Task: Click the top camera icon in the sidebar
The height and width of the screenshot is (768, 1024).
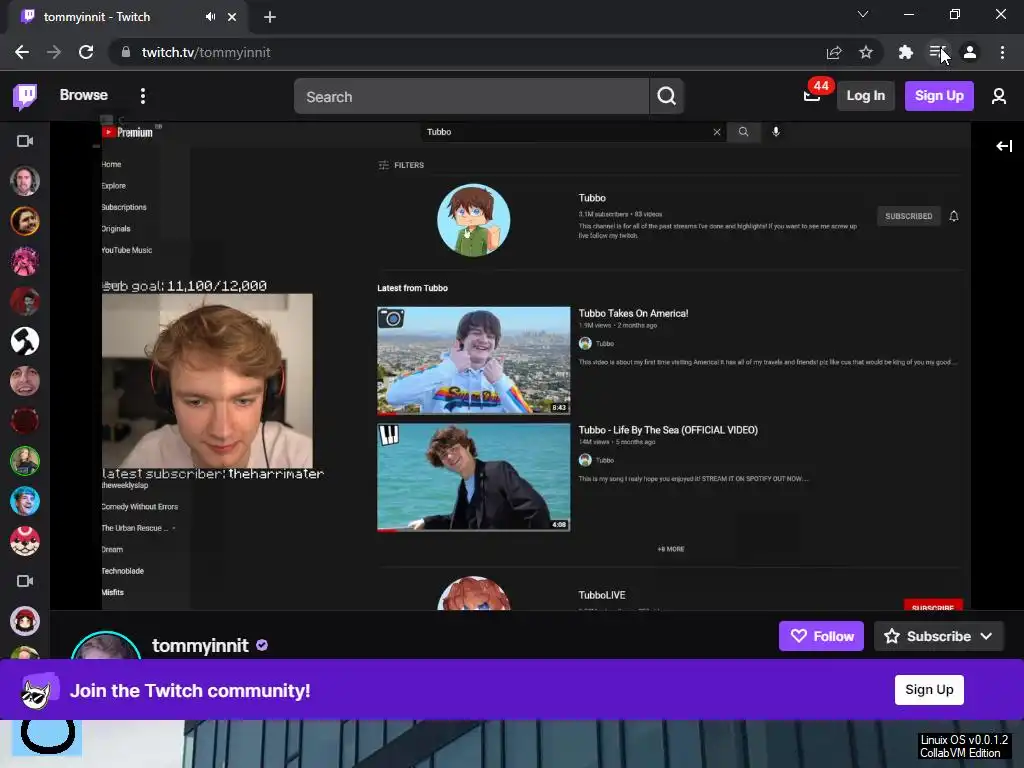Action: 25,141
